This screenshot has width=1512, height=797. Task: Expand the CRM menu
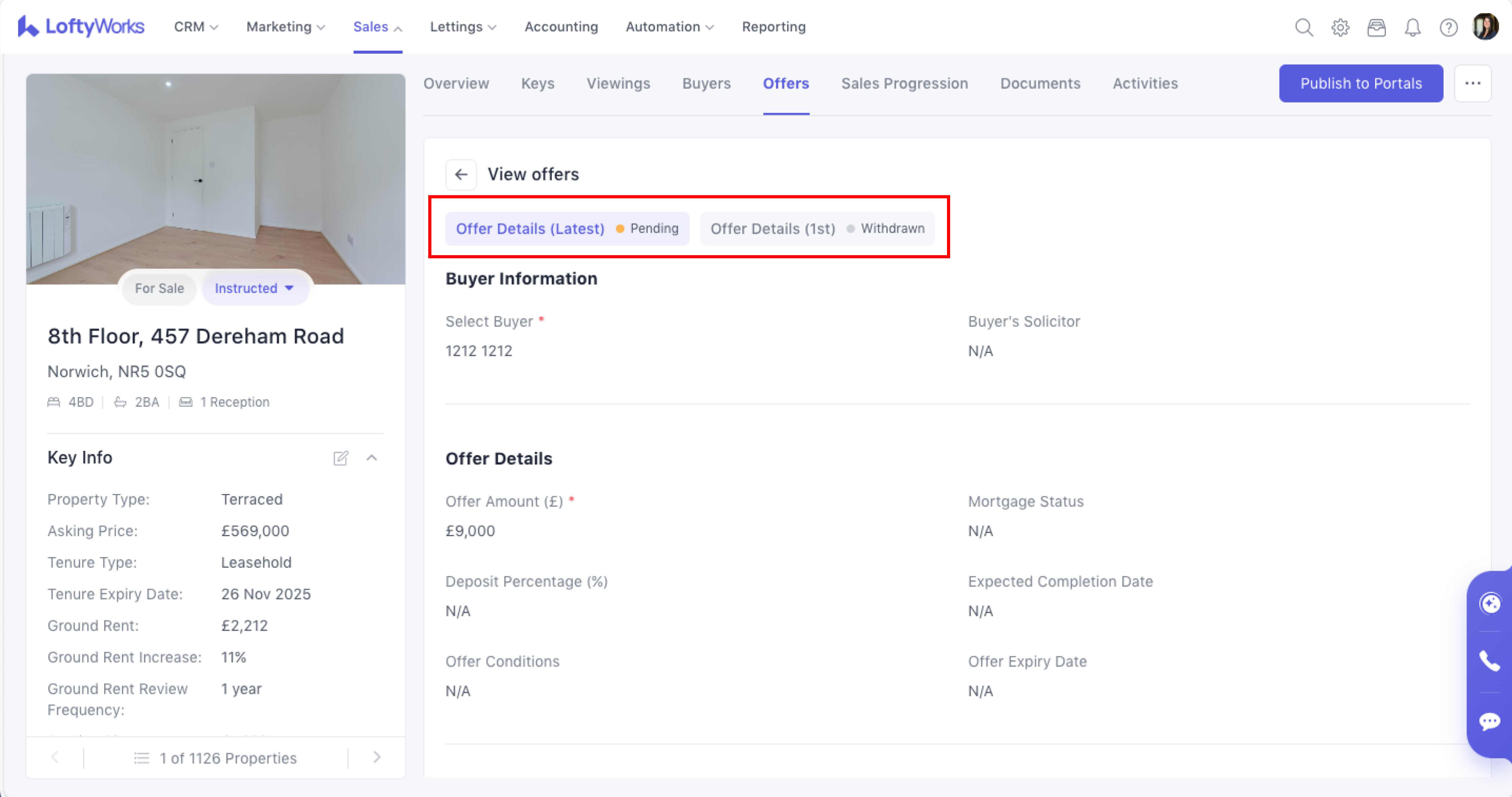[x=195, y=27]
